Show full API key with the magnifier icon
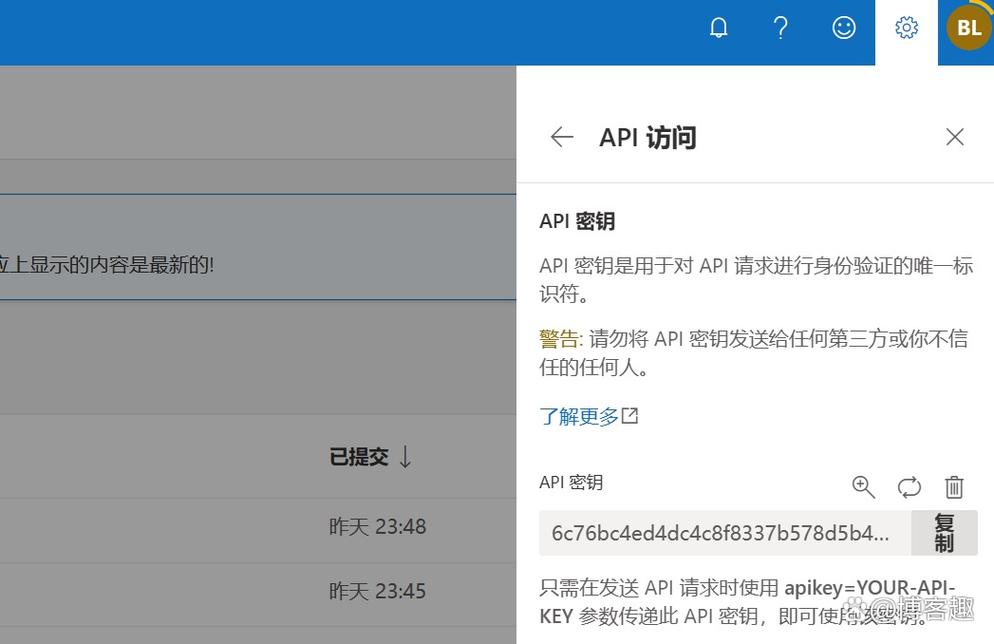 [x=863, y=487]
